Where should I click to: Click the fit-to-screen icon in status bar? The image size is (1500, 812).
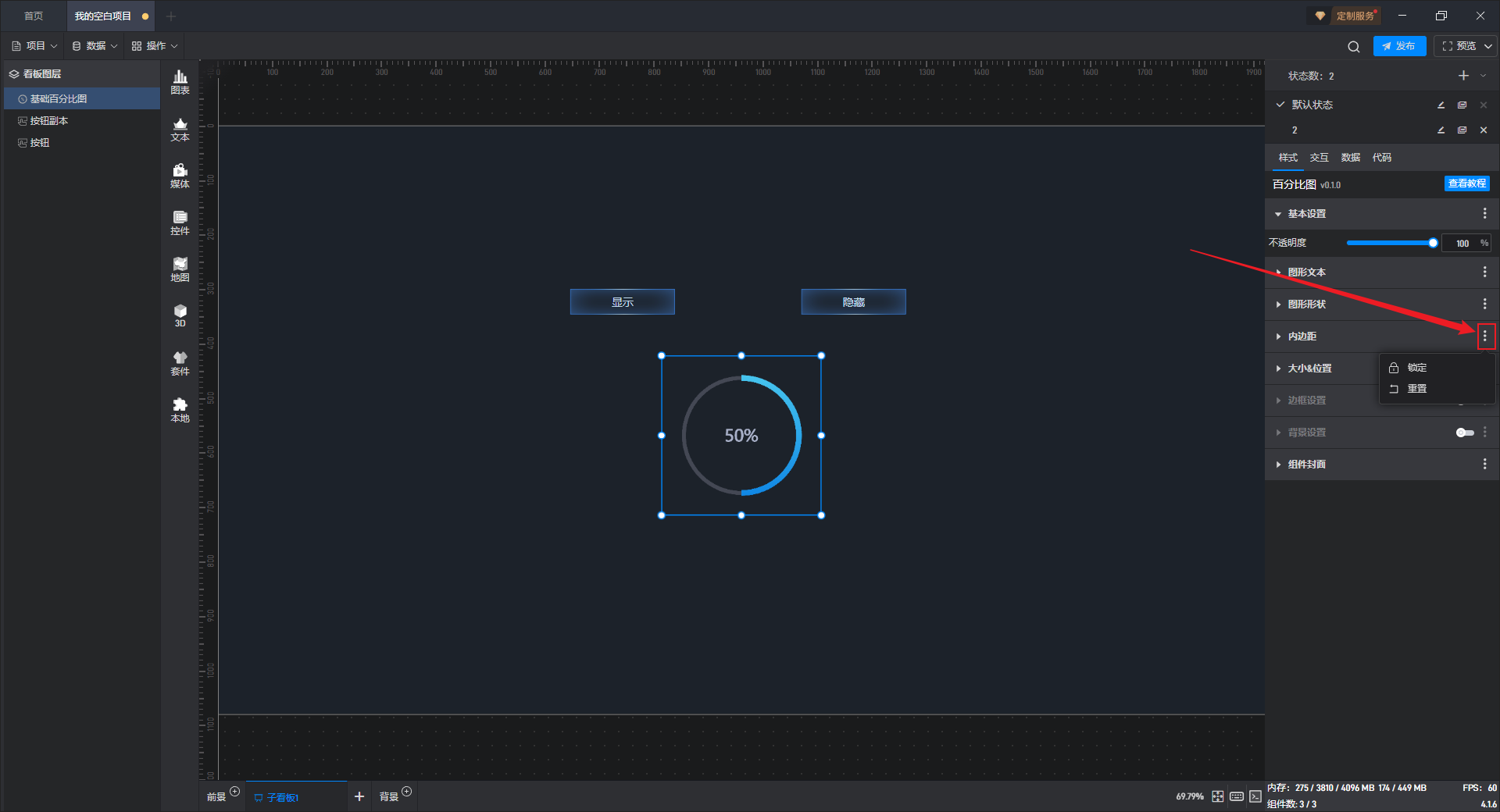point(1218,796)
